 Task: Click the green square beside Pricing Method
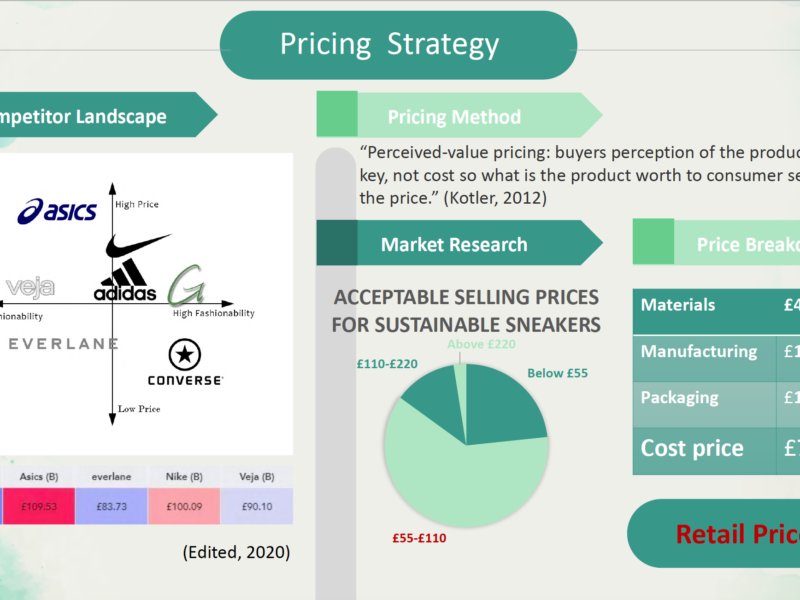point(337,114)
